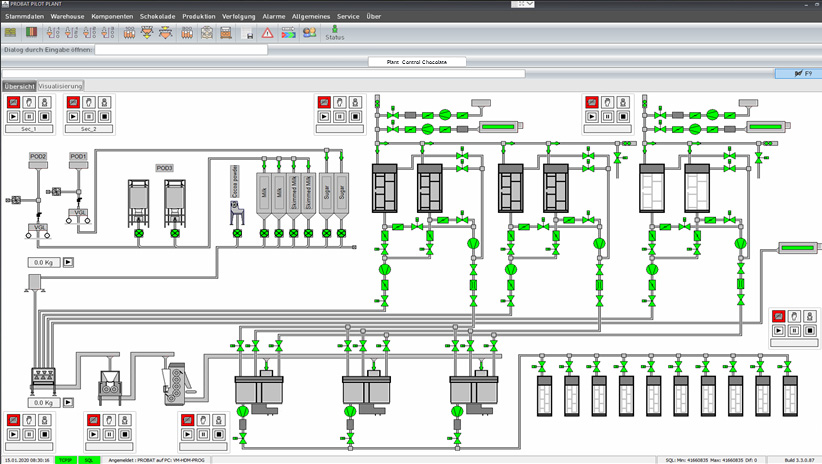The height and width of the screenshot is (464, 822).
Task: Toggle hand mode button in Sec_1 panel
Action: [28, 102]
